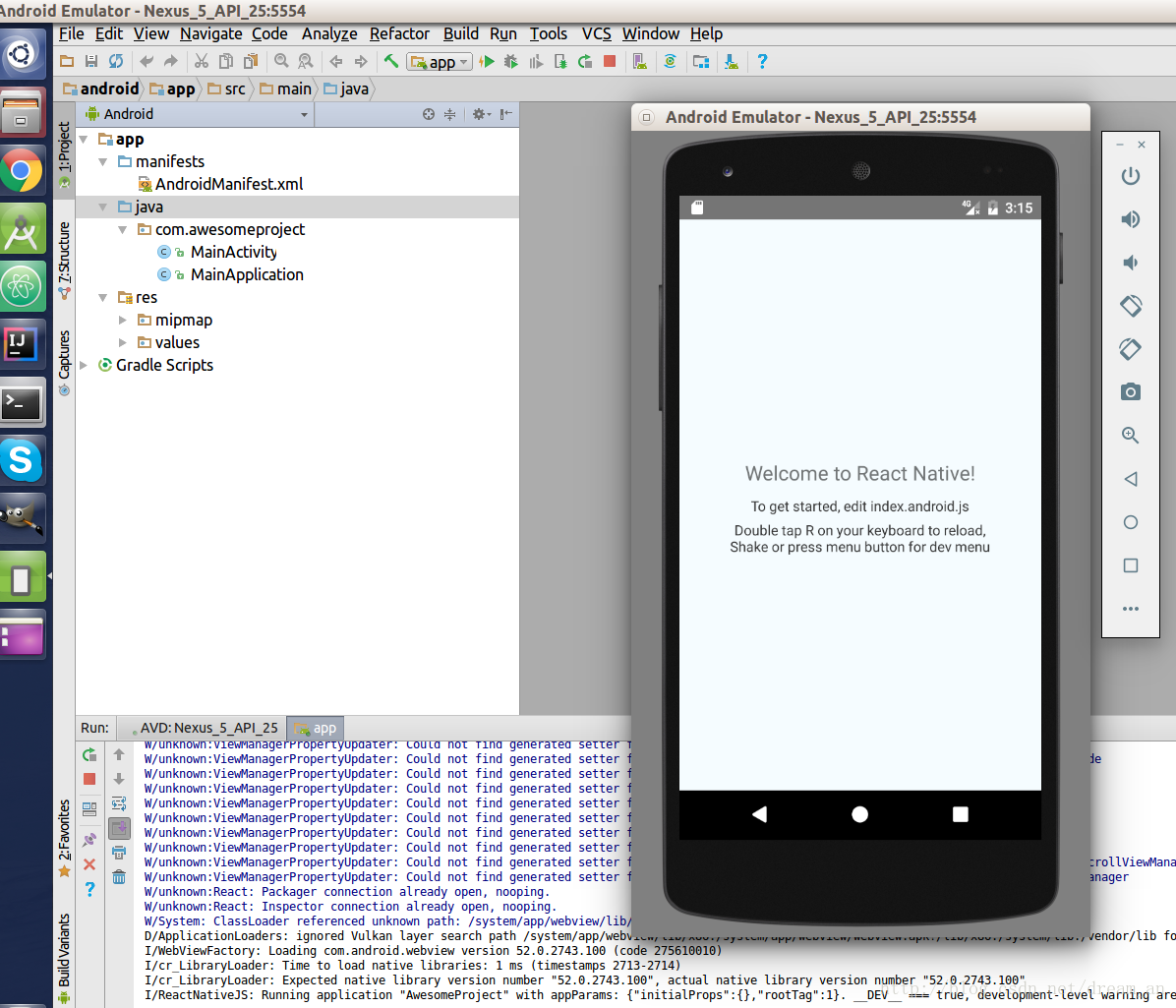Open emulator extended controls three dots

[1130, 609]
